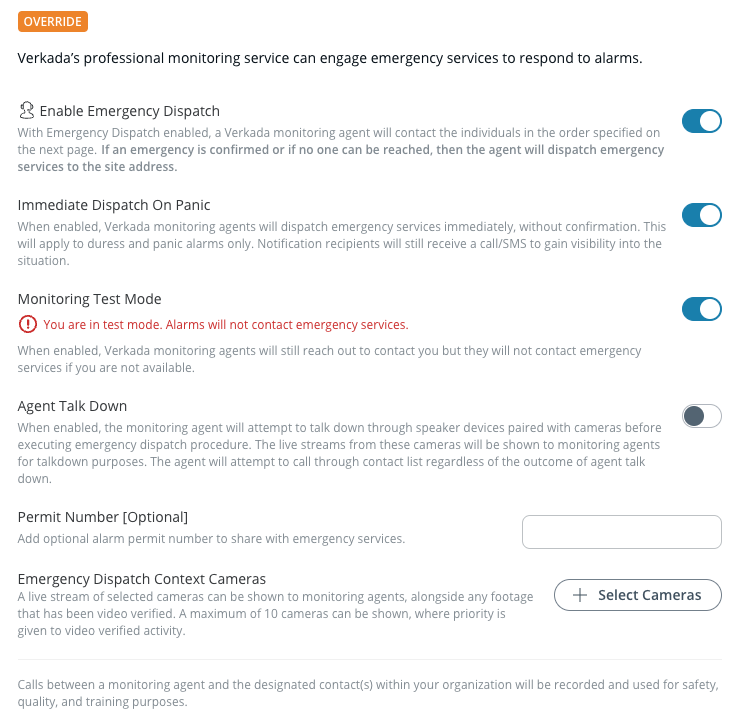
Task: Click the agent headset icon beside Enable Emergency Dispatch
Action: [x=27, y=111]
